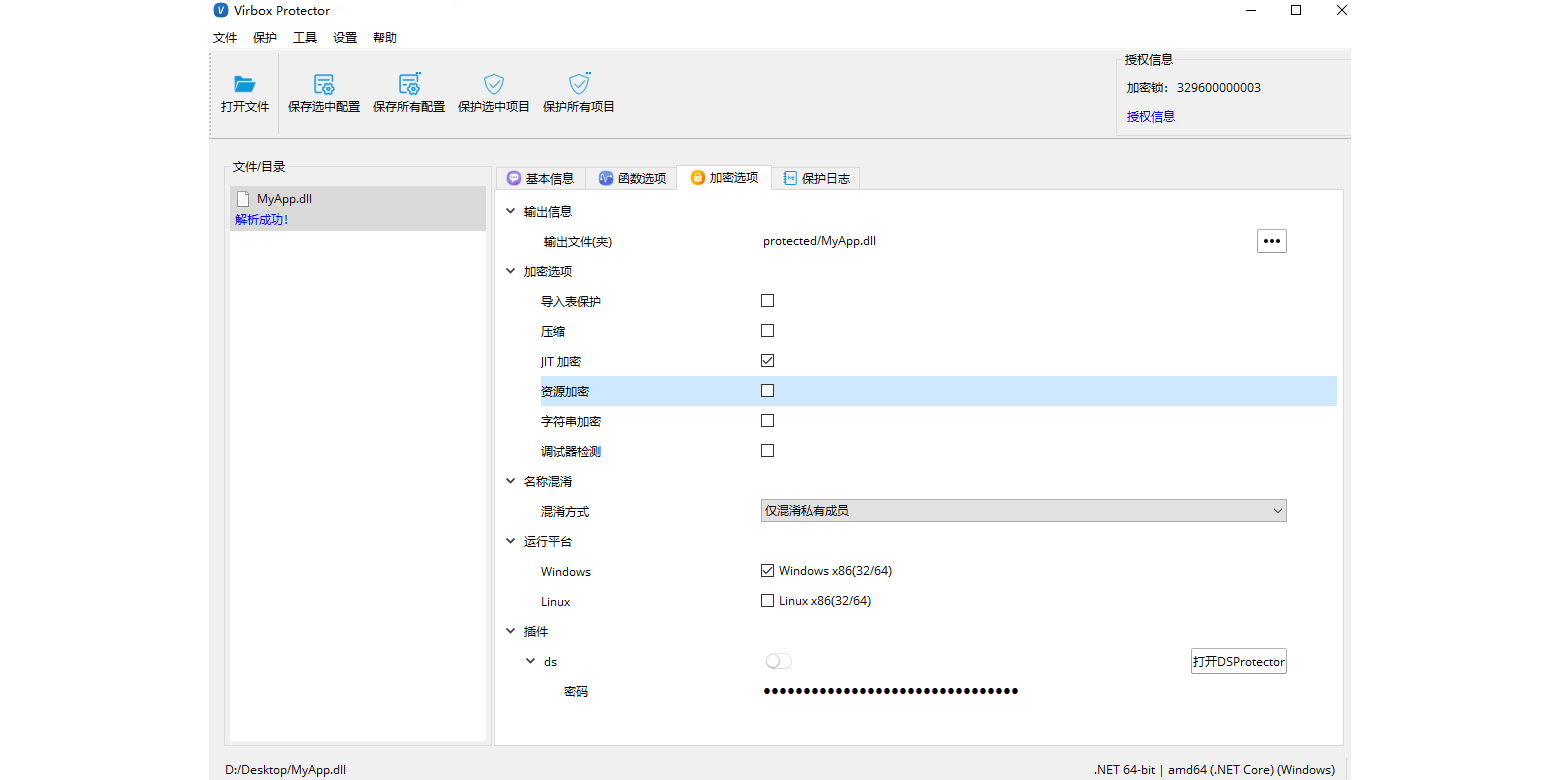This screenshot has height=780, width=1560.
Task: Click the 打开文件 open file icon
Action: click(245, 85)
